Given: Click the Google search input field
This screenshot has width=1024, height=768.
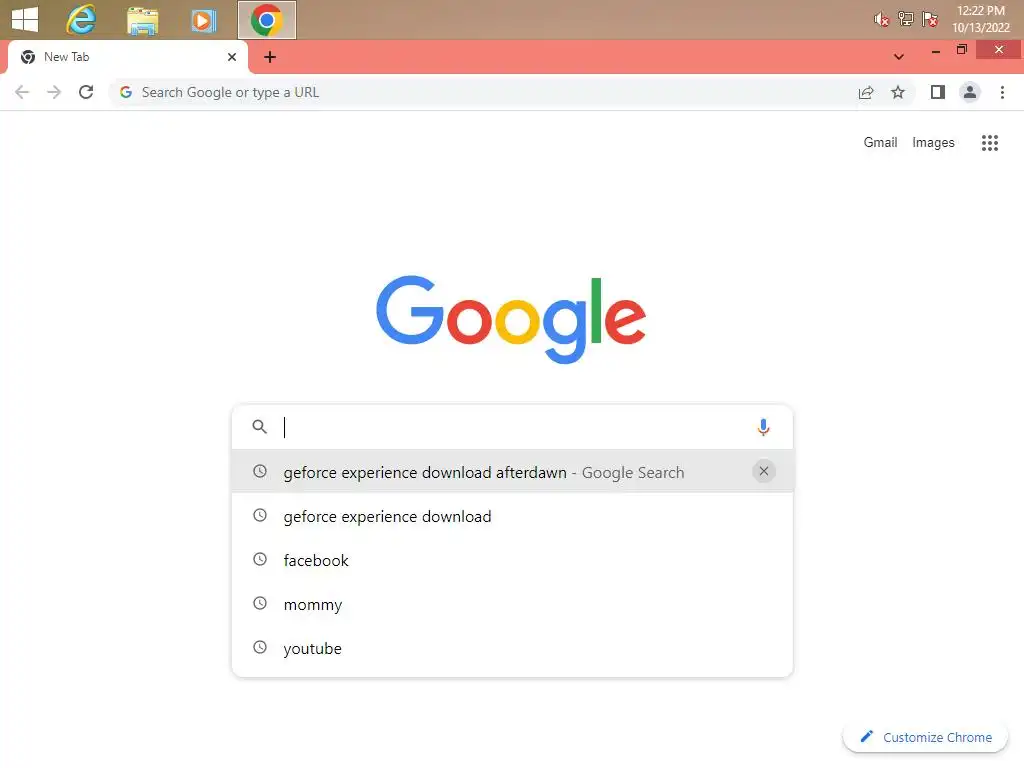Looking at the screenshot, I should (513, 427).
